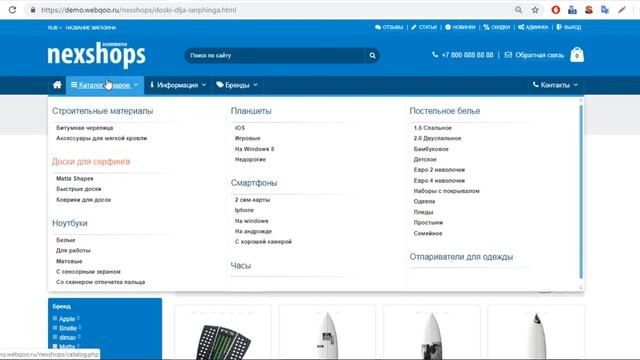
Task: Open Отзывы reviews link
Action: tap(389, 27)
